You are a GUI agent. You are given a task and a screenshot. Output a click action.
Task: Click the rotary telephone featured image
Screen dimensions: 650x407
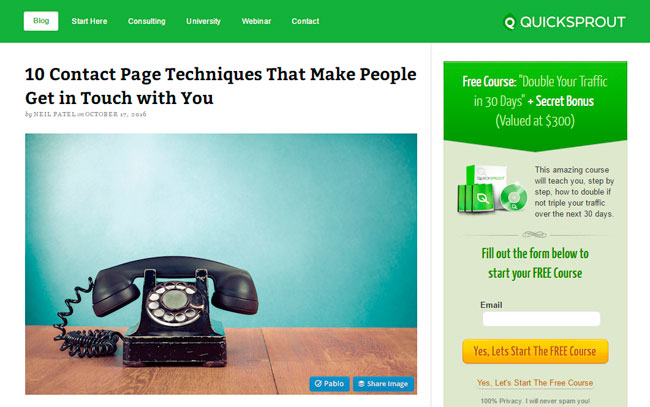[221, 264]
